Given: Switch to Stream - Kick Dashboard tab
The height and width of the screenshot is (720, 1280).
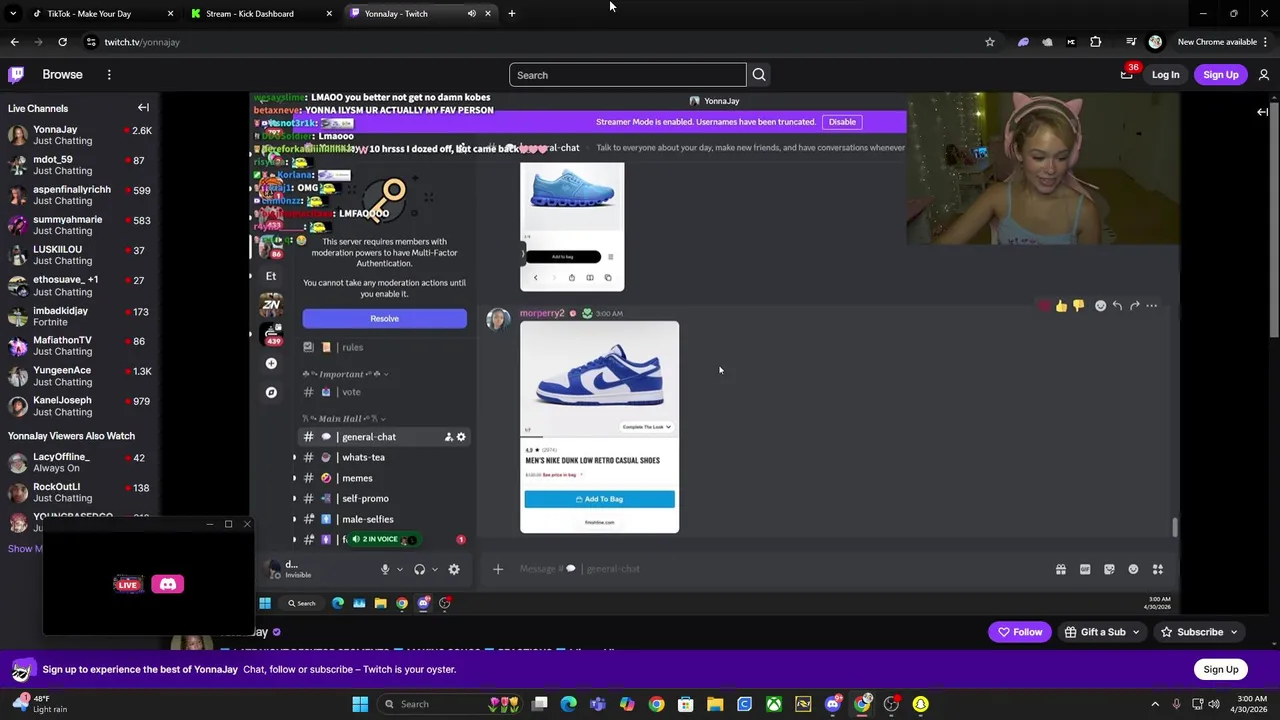Looking at the screenshot, I should click(261, 14).
